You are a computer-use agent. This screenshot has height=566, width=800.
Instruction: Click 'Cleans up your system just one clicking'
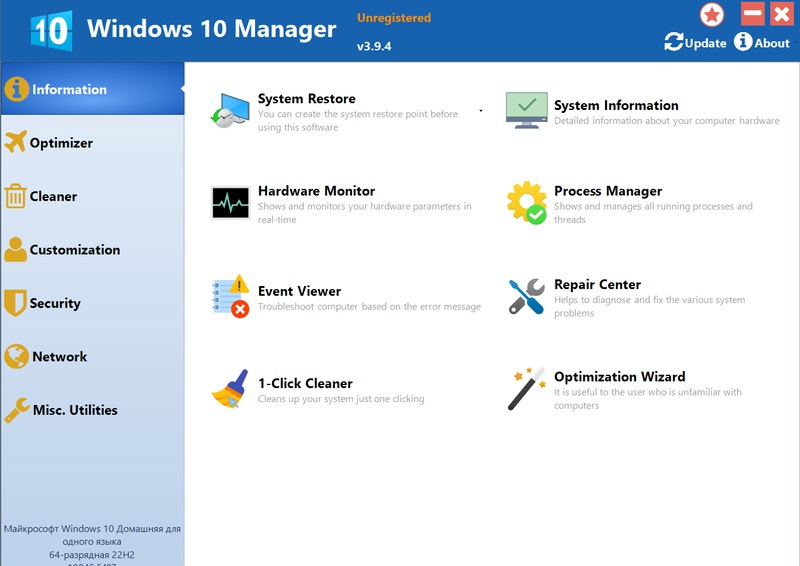[341, 399]
